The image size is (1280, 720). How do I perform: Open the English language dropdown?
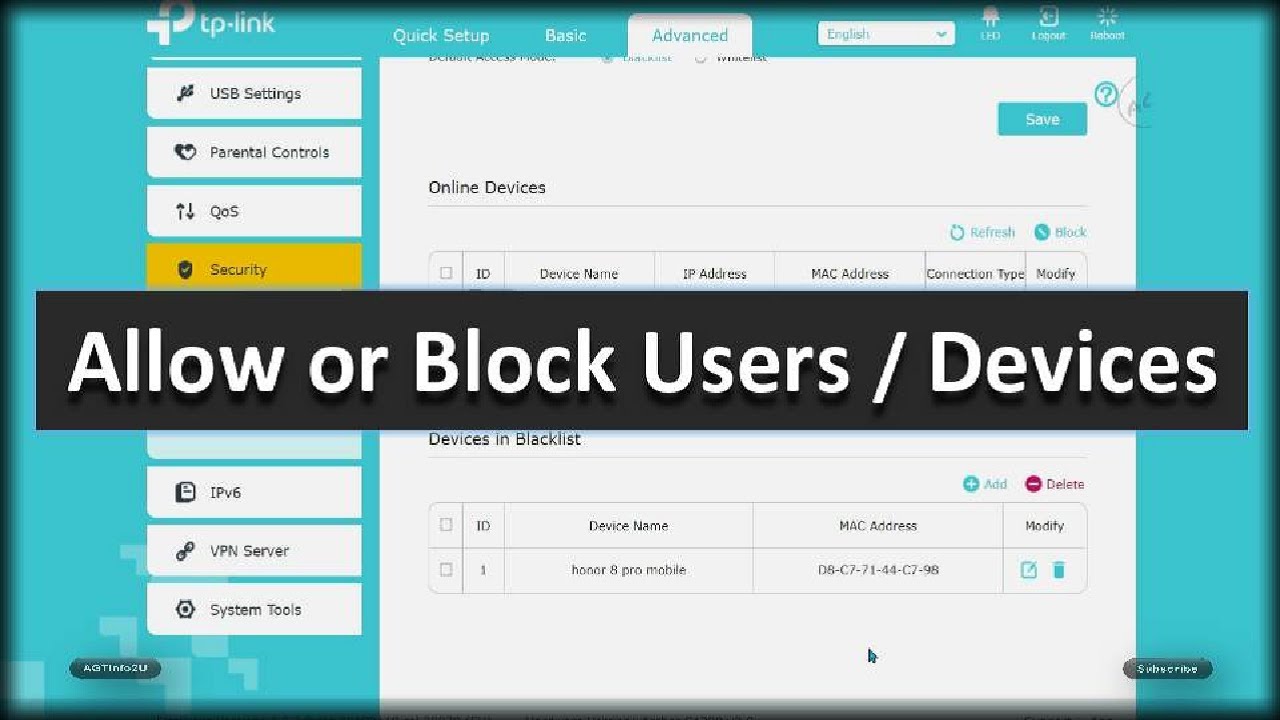point(886,34)
